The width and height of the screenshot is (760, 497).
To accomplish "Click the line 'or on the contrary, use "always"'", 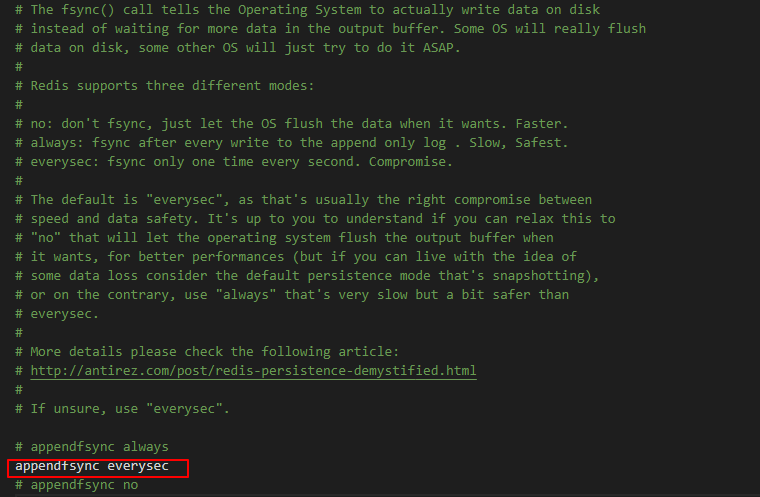I will [x=292, y=295].
